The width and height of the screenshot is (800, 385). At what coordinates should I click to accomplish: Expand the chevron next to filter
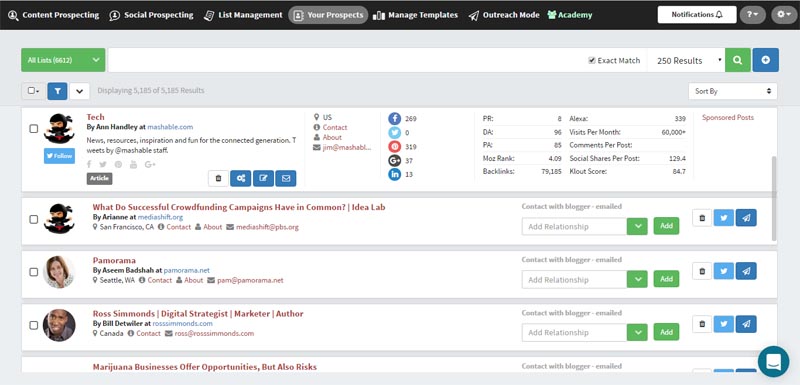(x=80, y=91)
